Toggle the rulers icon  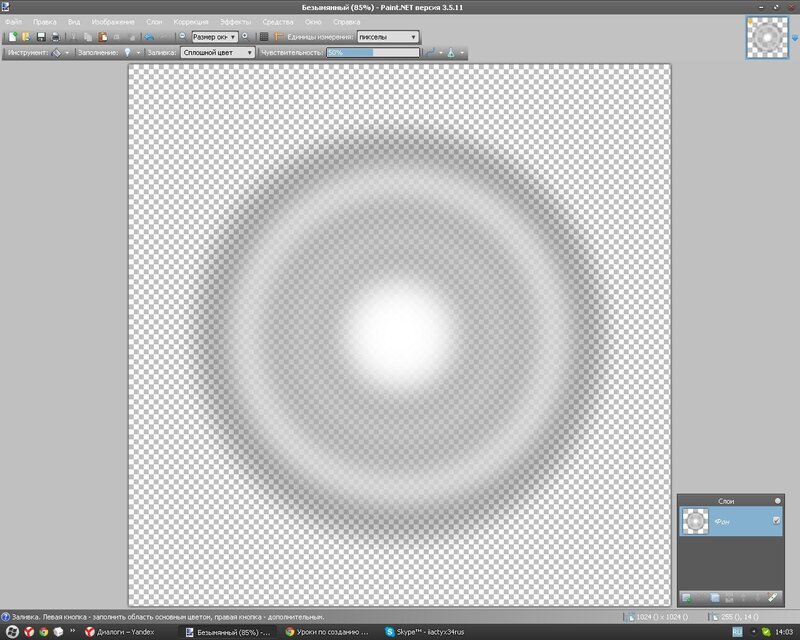(x=278, y=36)
